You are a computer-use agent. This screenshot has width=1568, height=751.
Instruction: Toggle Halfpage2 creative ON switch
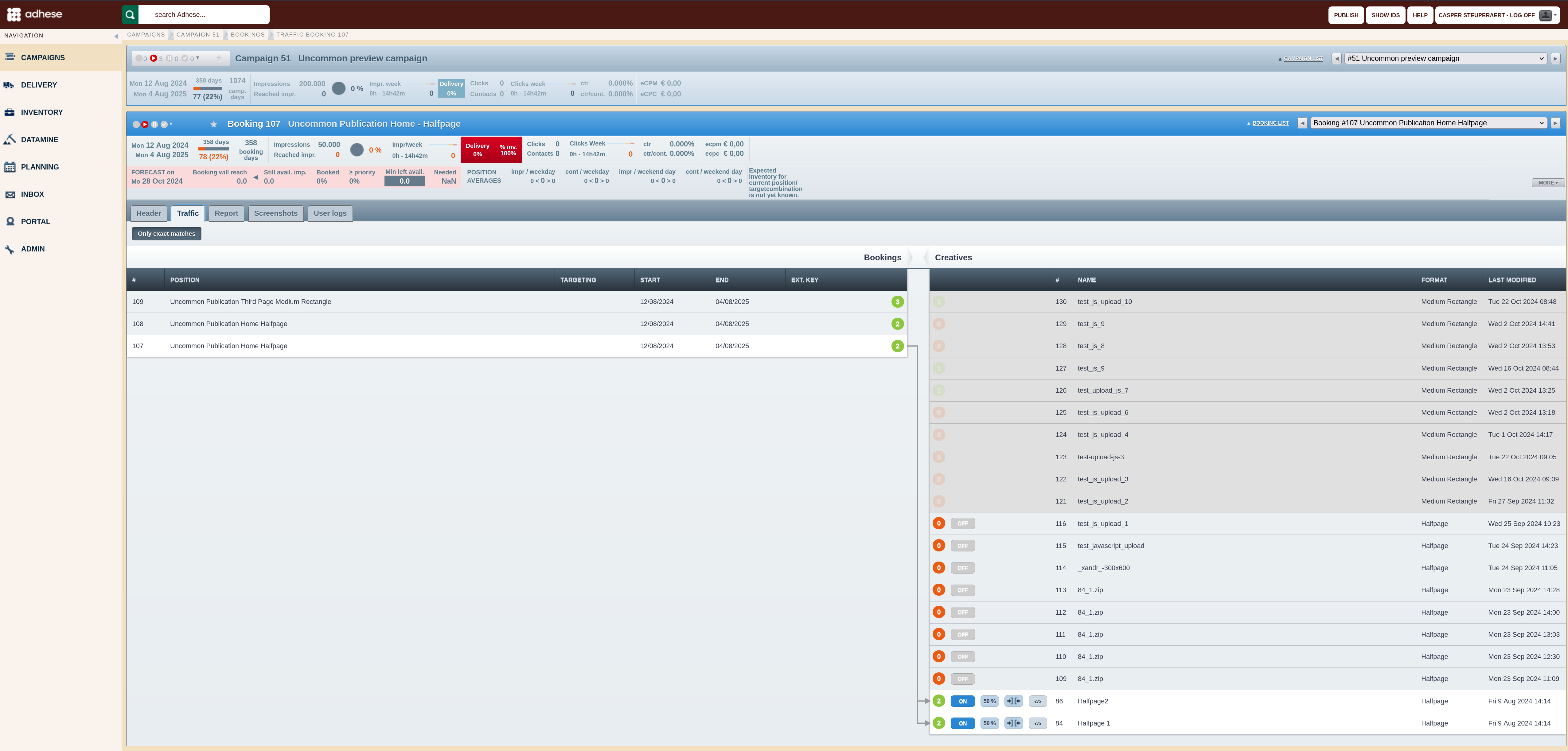(962, 701)
